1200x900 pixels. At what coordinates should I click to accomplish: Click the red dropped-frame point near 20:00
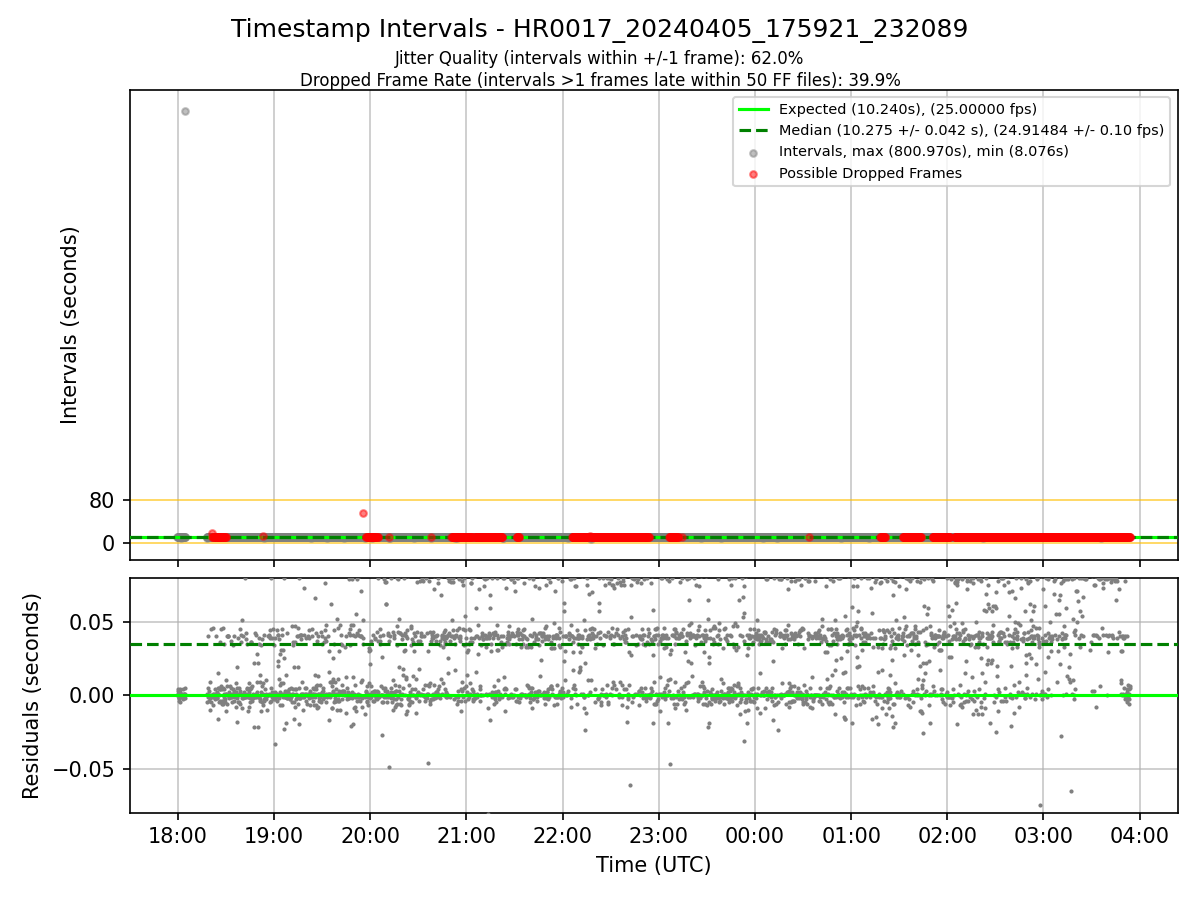tap(364, 513)
